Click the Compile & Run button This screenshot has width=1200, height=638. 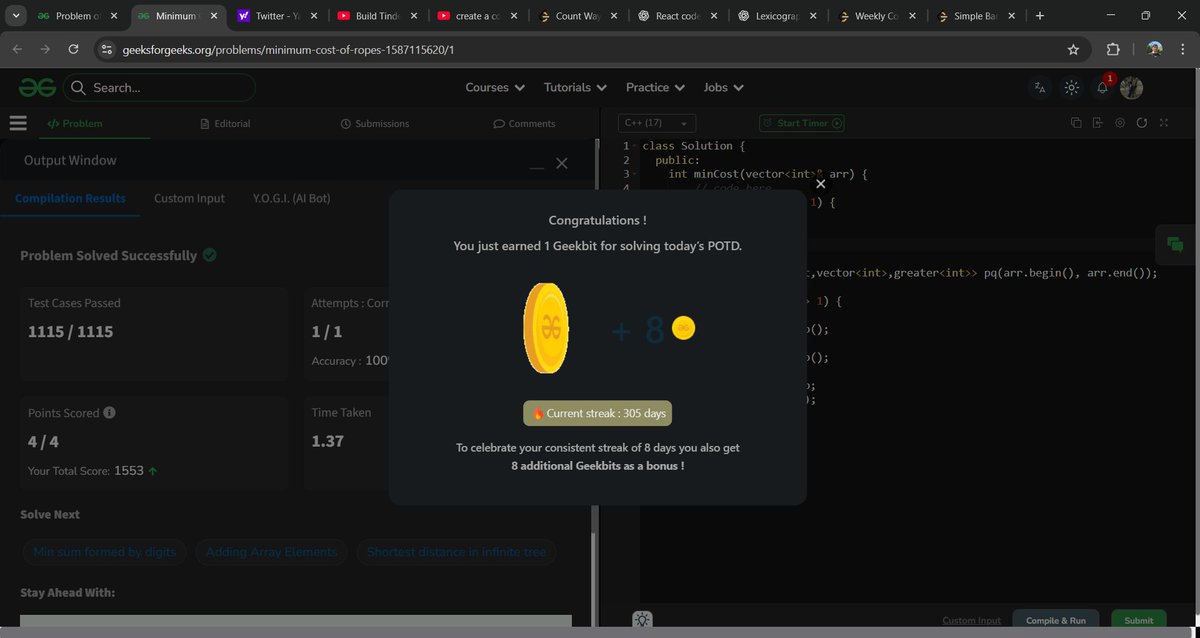pyautogui.click(x=1055, y=620)
